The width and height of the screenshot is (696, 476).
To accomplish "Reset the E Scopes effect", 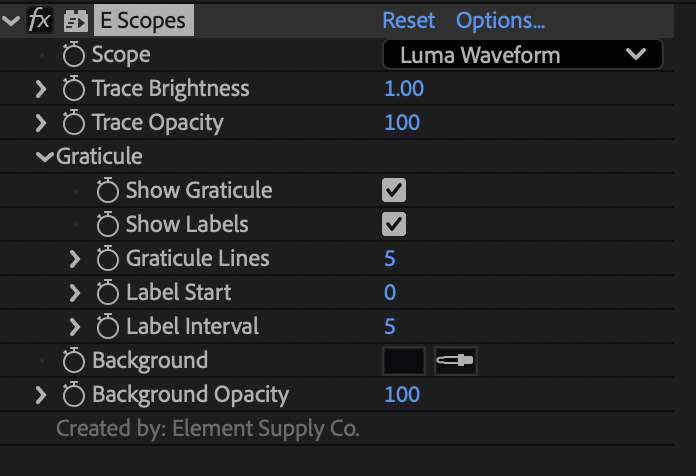I will pyautogui.click(x=408, y=20).
